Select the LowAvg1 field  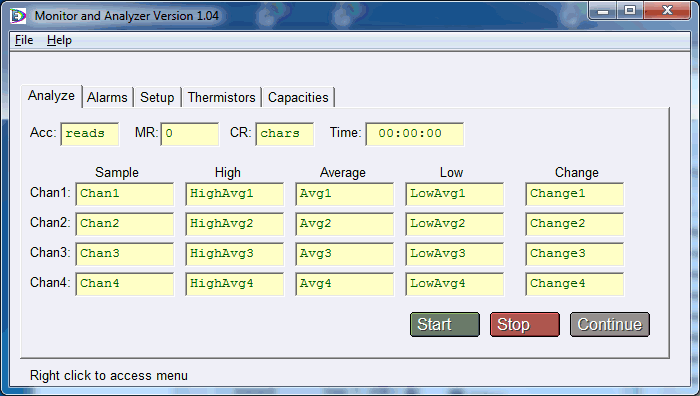coord(454,194)
